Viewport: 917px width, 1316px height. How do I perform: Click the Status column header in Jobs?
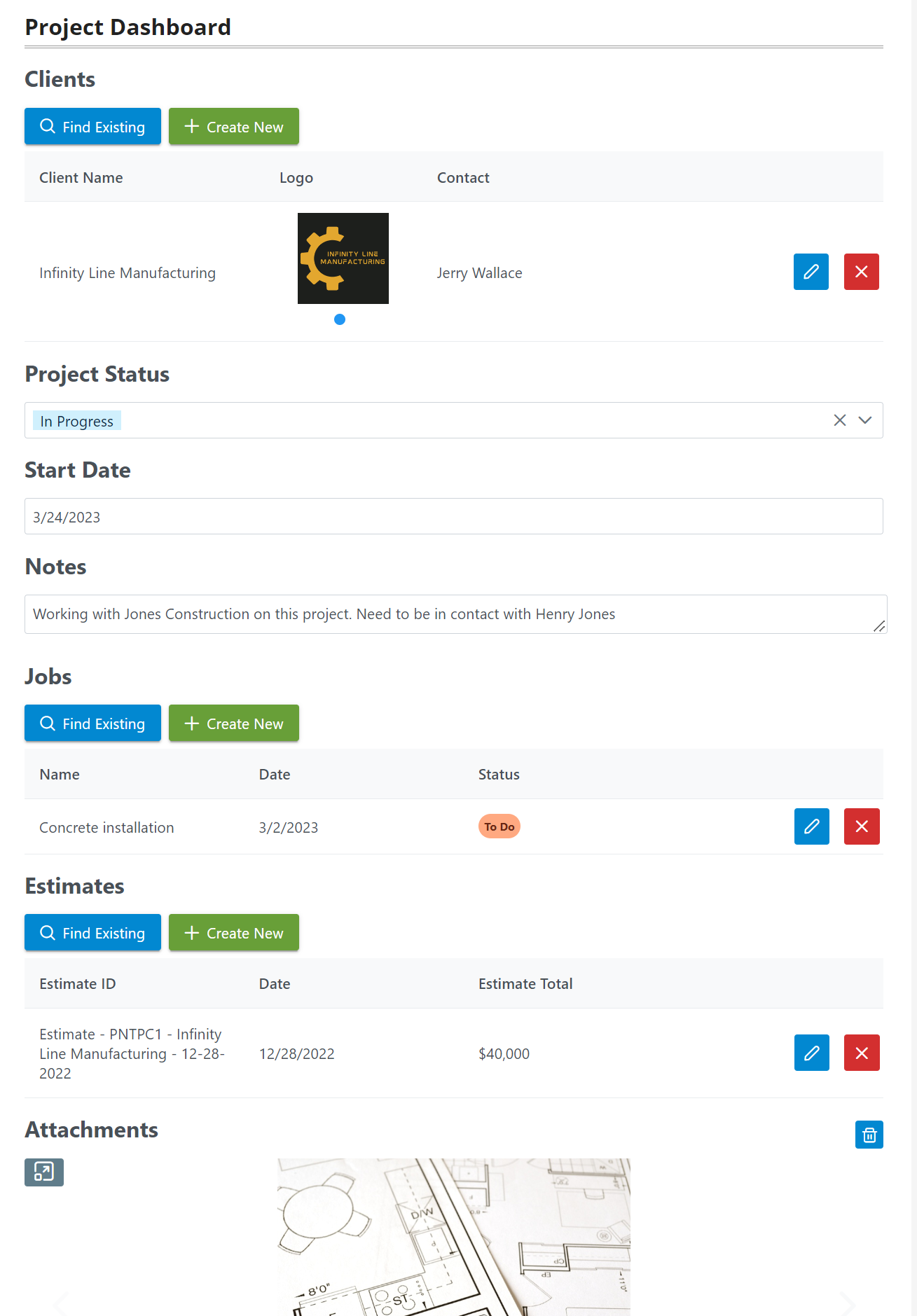click(499, 775)
